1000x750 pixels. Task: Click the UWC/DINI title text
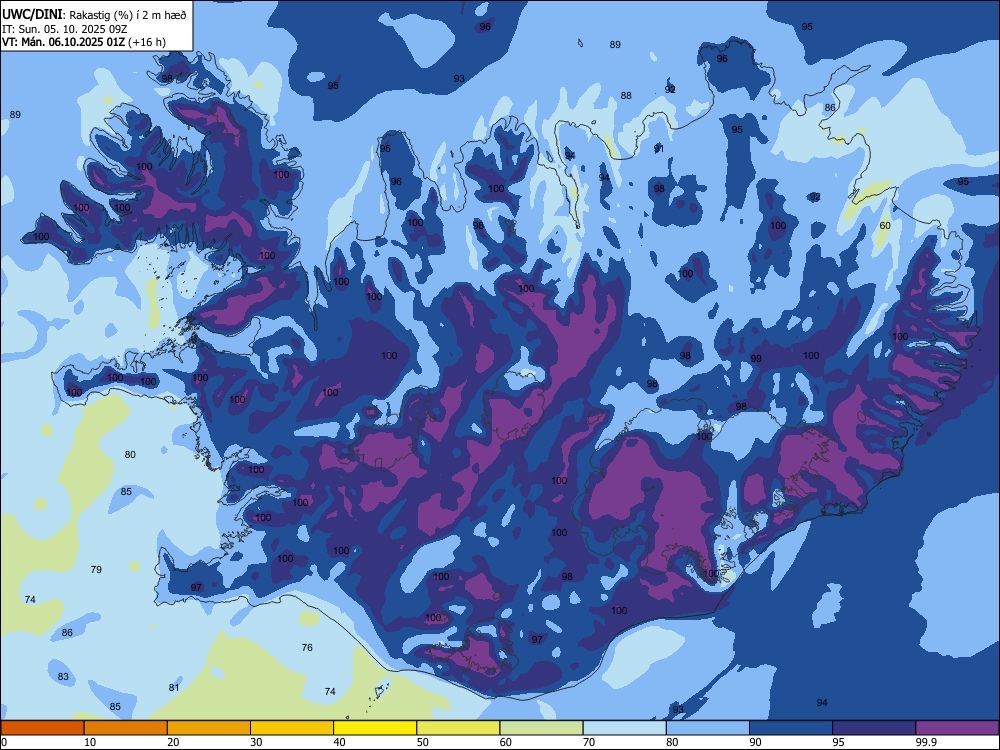[x=32, y=15]
